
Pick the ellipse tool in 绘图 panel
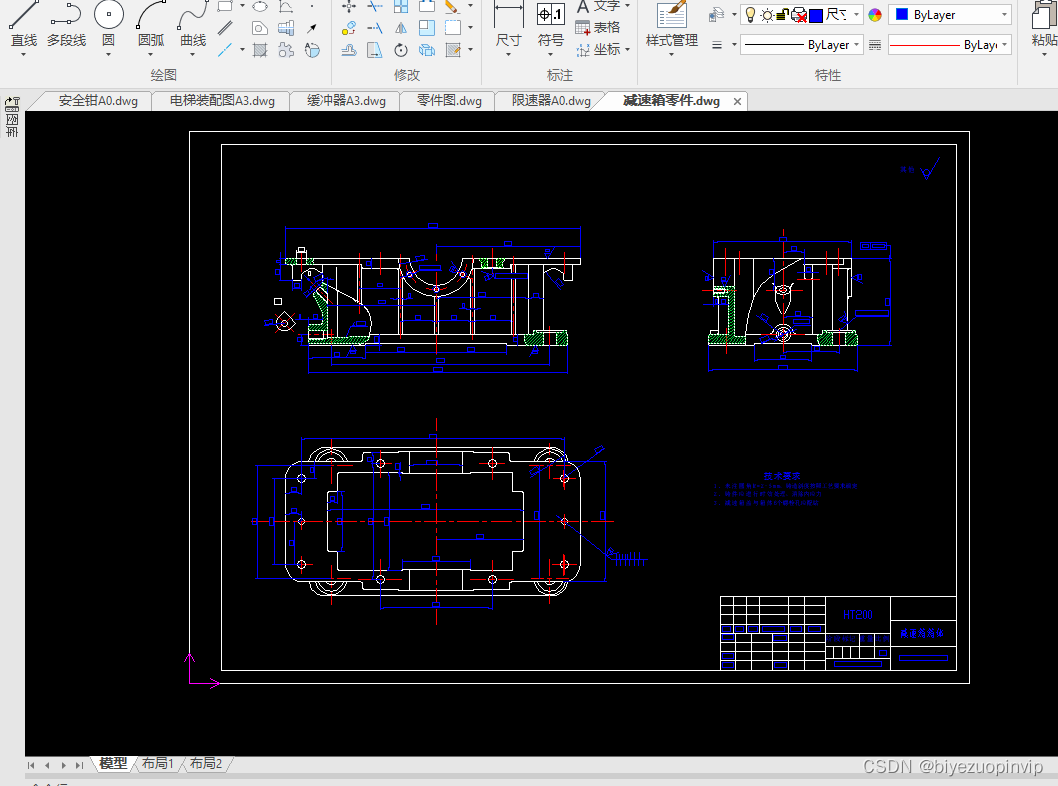click(x=260, y=7)
